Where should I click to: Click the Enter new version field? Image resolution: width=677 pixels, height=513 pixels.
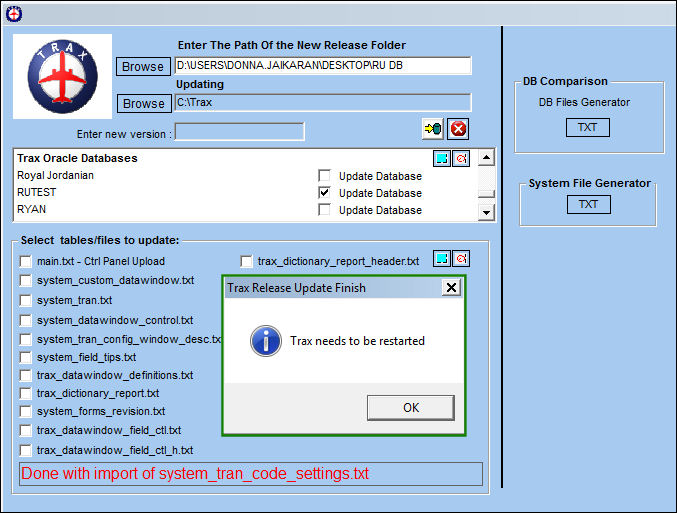click(x=240, y=132)
